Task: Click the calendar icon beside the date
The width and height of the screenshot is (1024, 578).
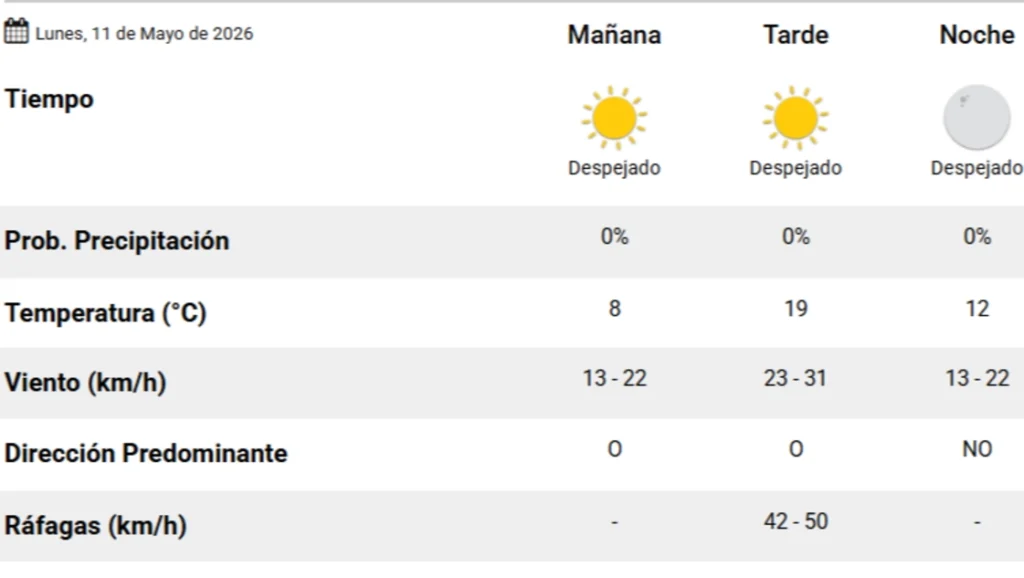Action: tap(16, 31)
